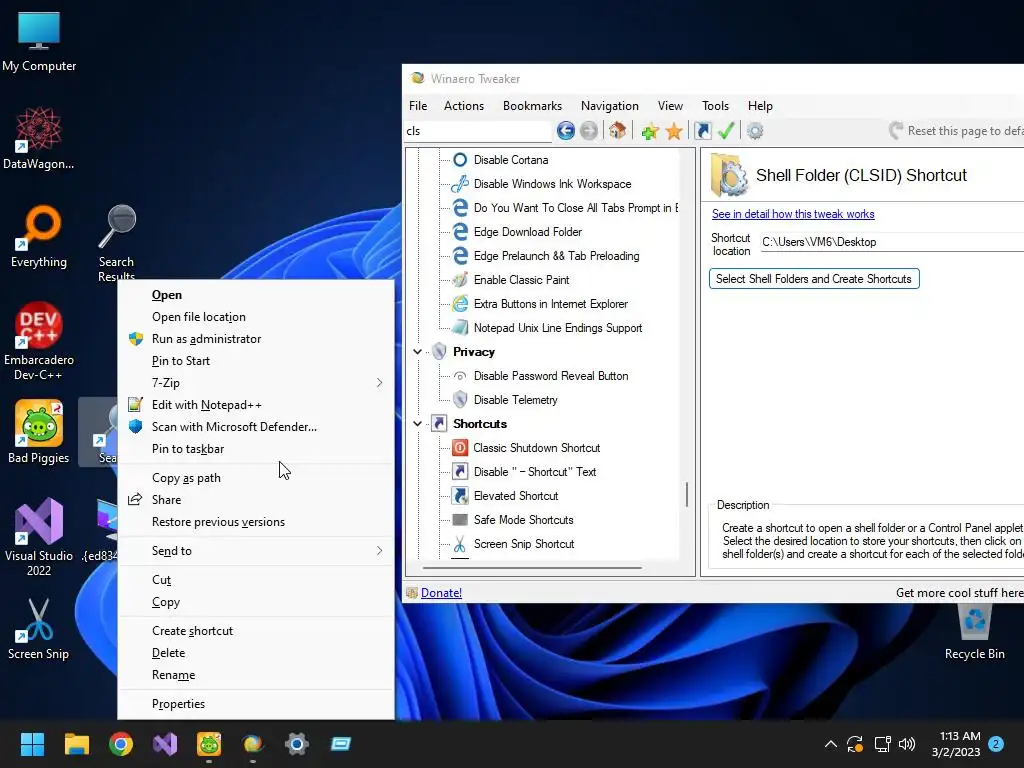
Task: Choose Properties in context menu
Action: 256,704
